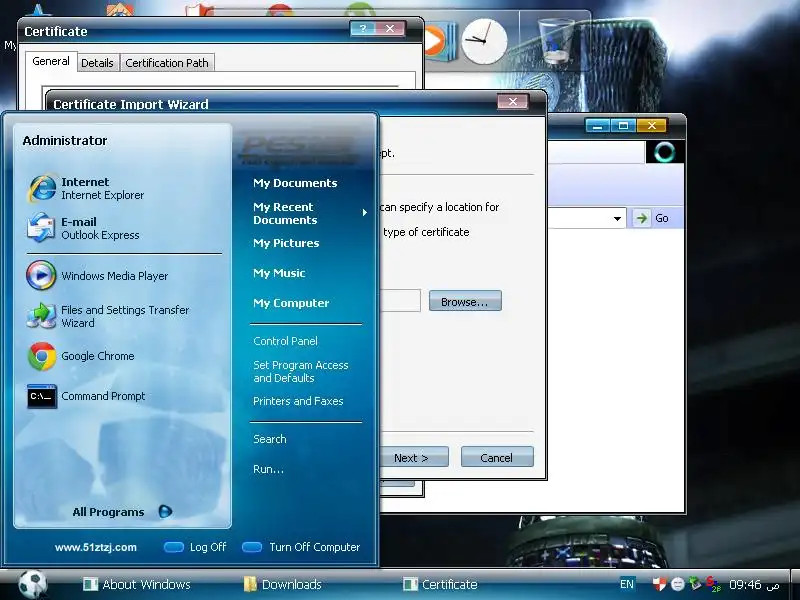
Task: Click the green network monitor tray icon
Action: pos(695,584)
